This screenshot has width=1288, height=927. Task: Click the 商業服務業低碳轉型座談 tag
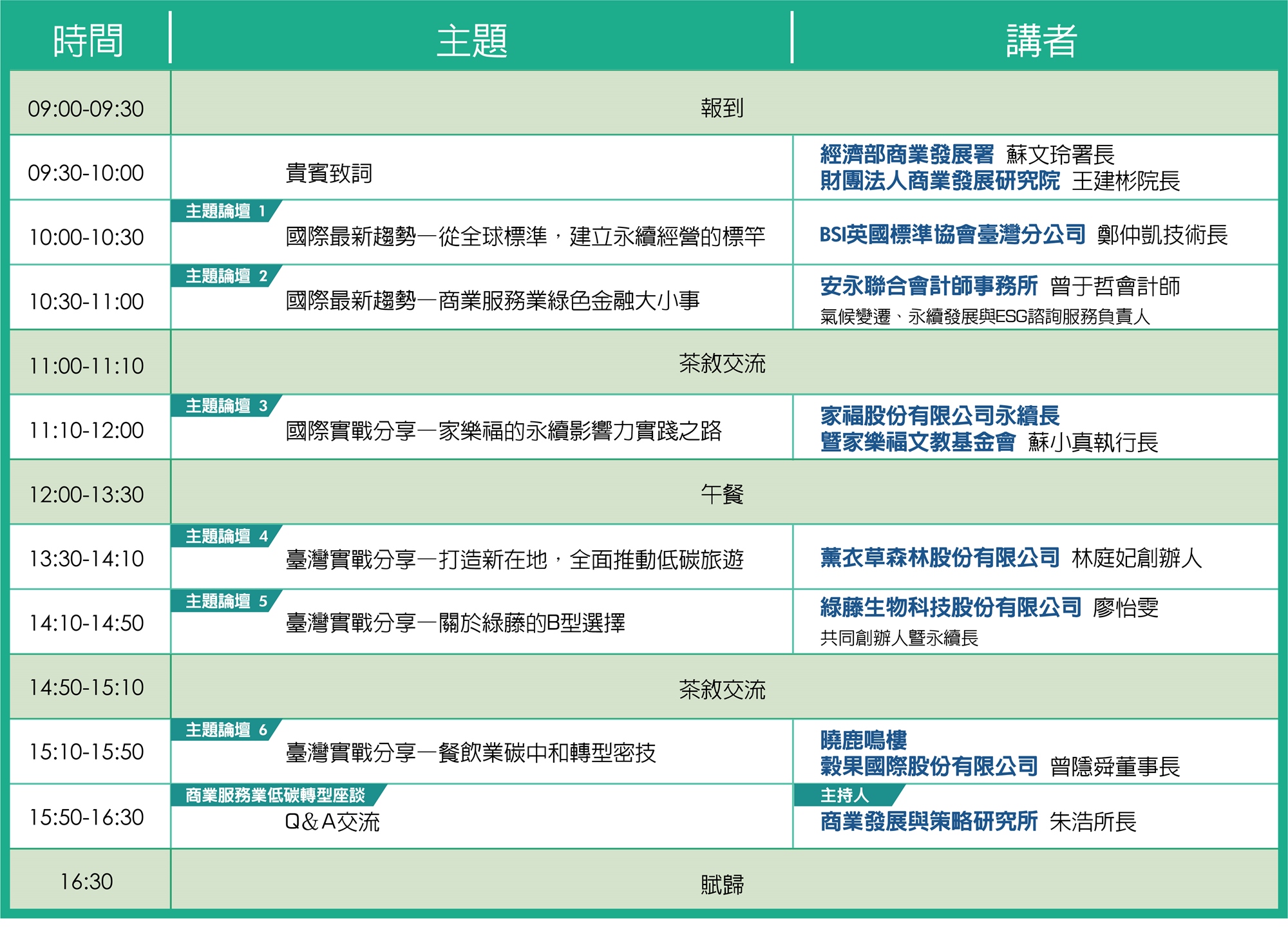[275, 796]
